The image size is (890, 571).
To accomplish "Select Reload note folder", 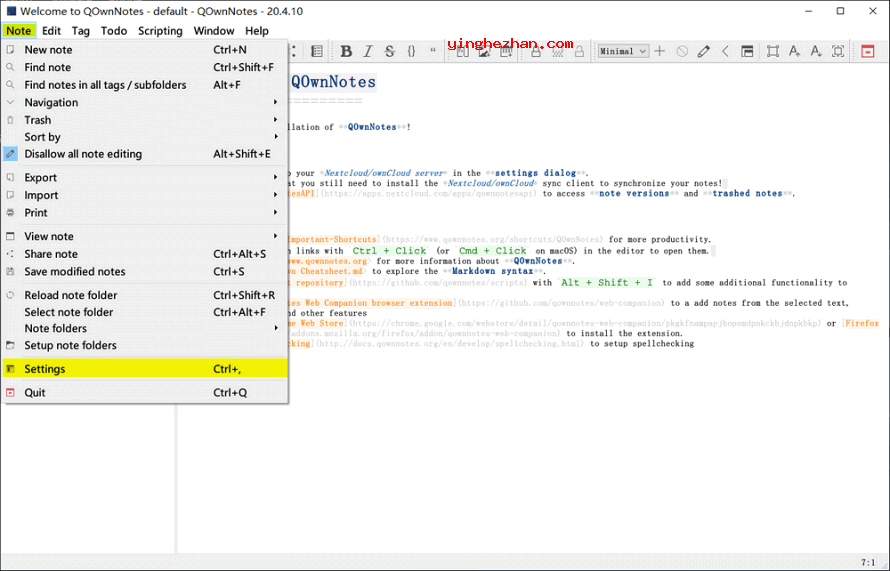I will [x=145, y=295].
